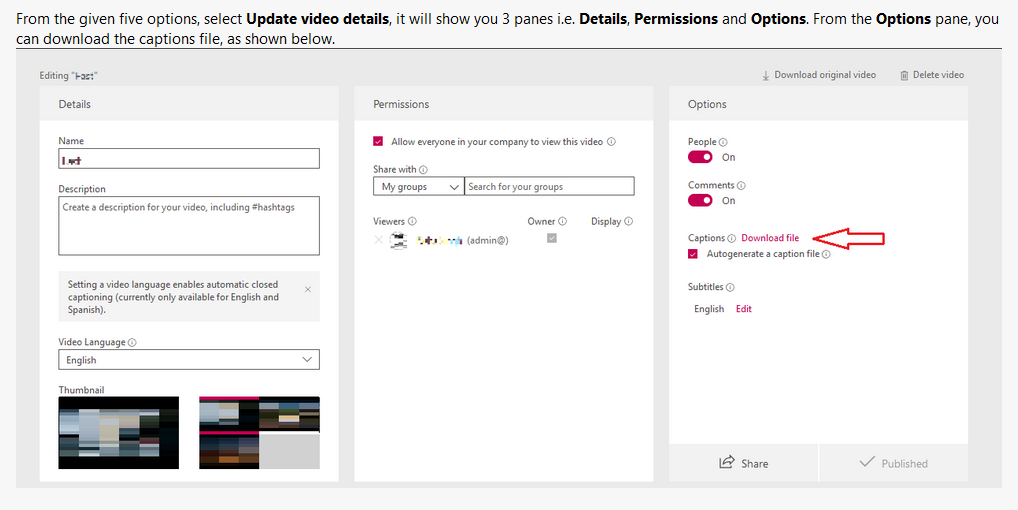Click info icon beside Display
1018x510 pixels.
(x=628, y=221)
